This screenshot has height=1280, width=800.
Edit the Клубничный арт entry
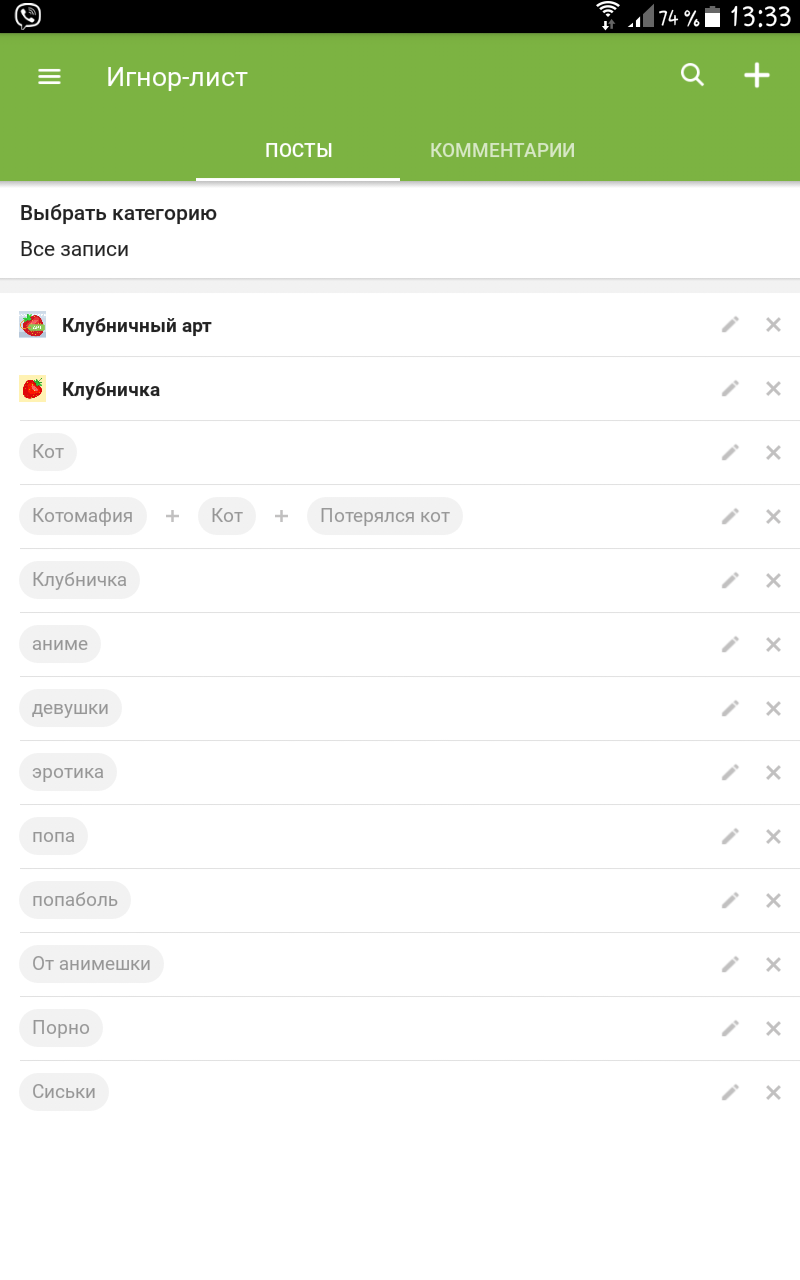[731, 325]
